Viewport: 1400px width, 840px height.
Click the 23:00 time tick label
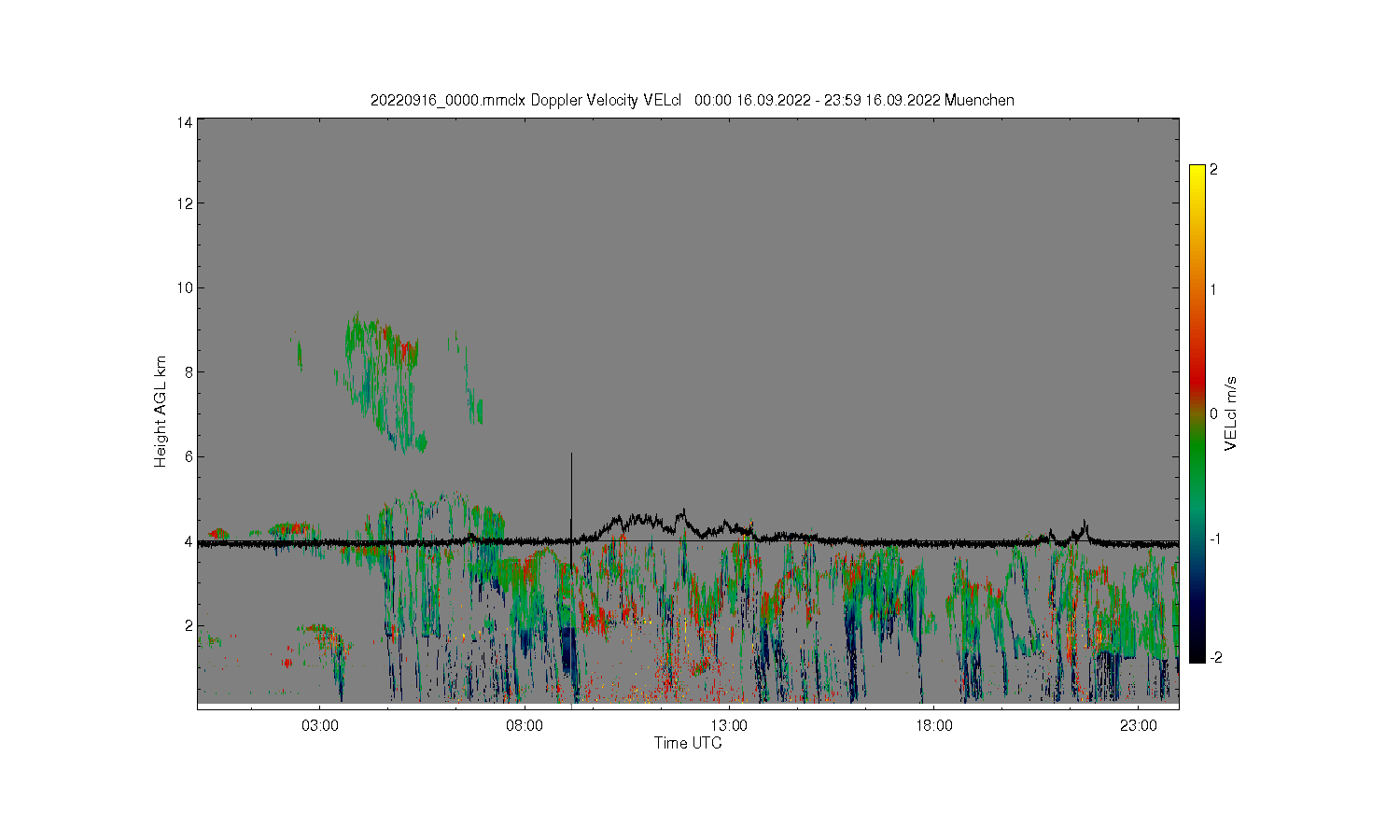[x=1139, y=725]
